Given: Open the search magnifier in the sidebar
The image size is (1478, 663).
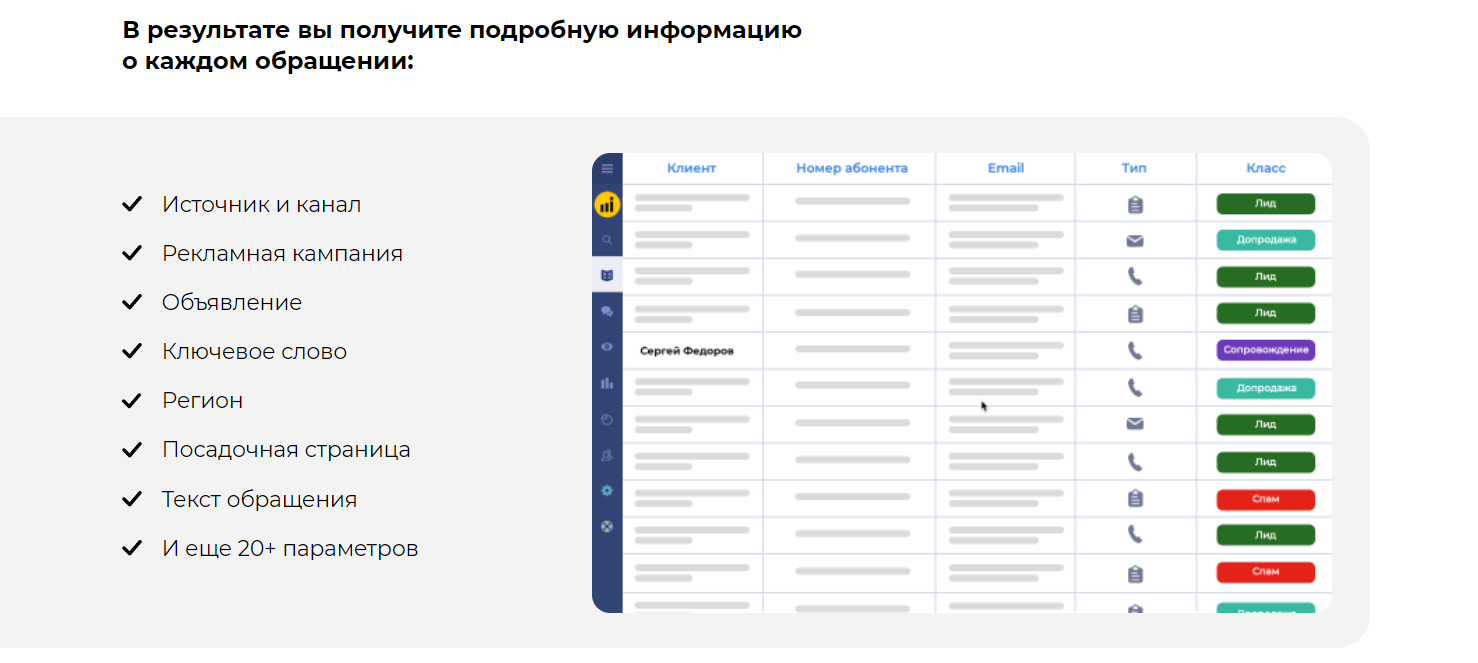Looking at the screenshot, I should [607, 240].
